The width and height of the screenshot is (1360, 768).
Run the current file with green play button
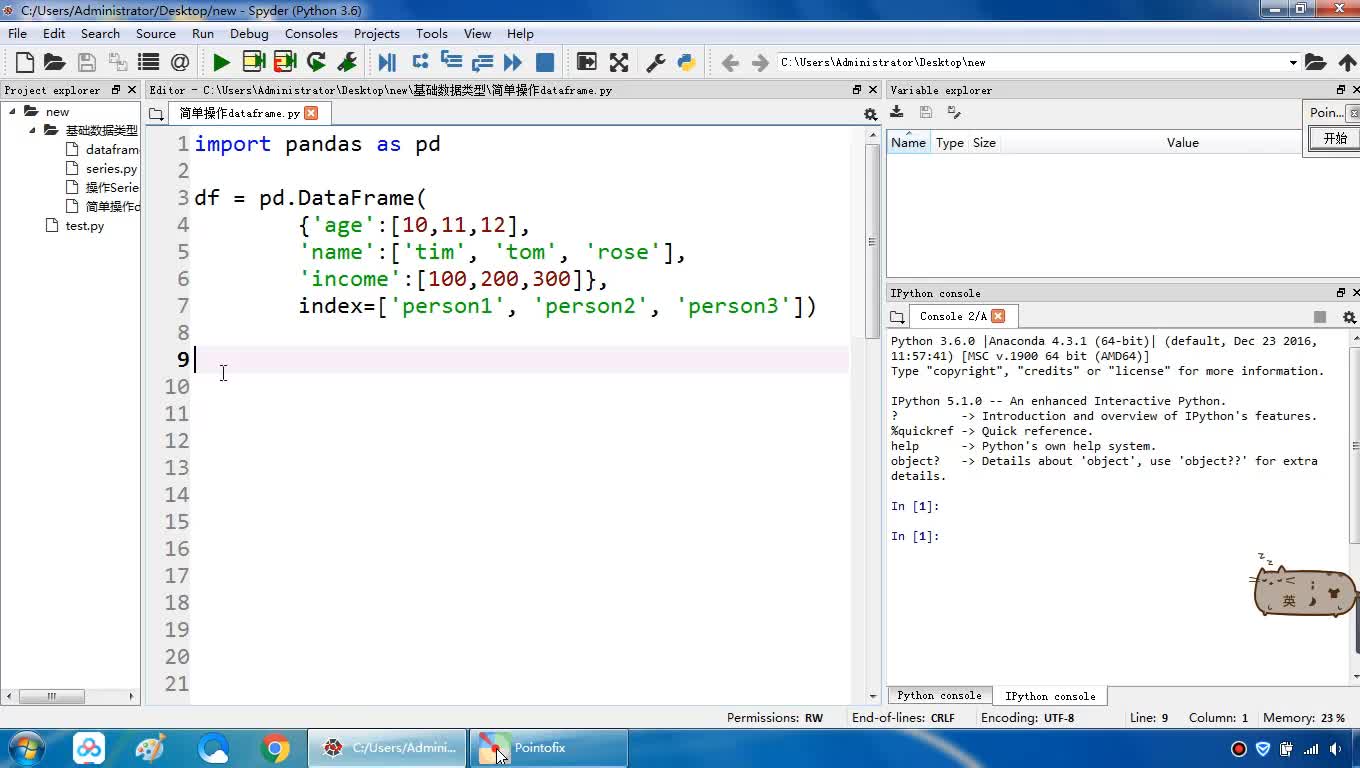coord(221,63)
